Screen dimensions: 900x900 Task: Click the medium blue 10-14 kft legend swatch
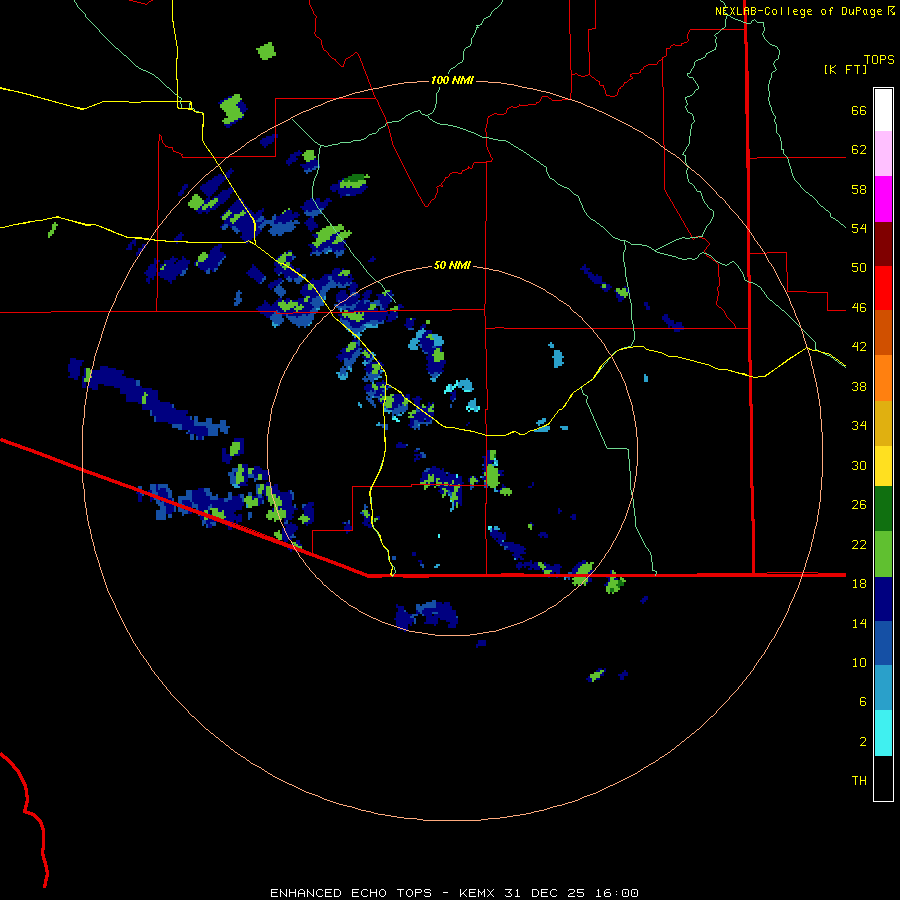(x=883, y=643)
